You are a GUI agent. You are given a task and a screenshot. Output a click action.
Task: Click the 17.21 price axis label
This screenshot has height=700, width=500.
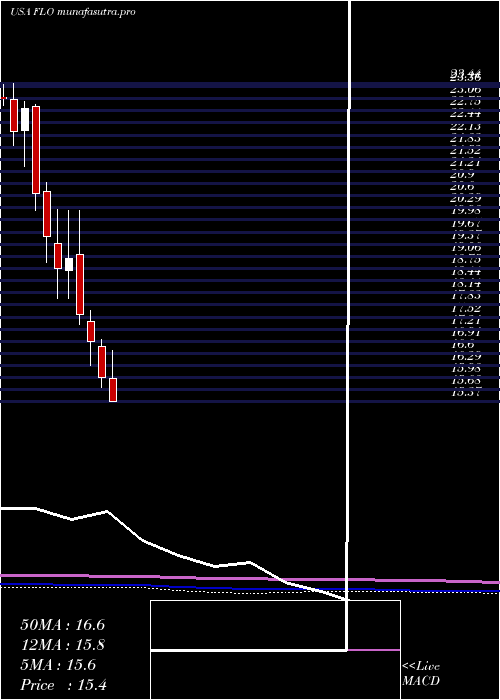[x=465, y=321]
